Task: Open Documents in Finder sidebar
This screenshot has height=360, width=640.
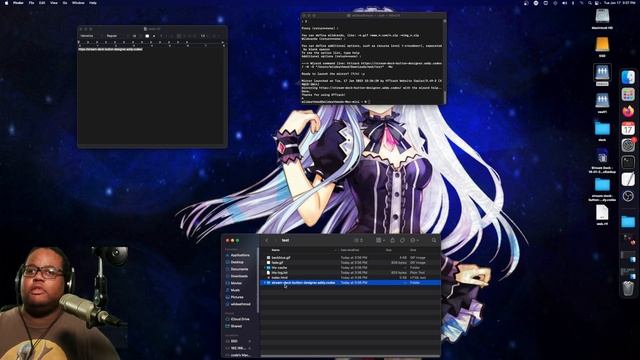Action: [239, 269]
